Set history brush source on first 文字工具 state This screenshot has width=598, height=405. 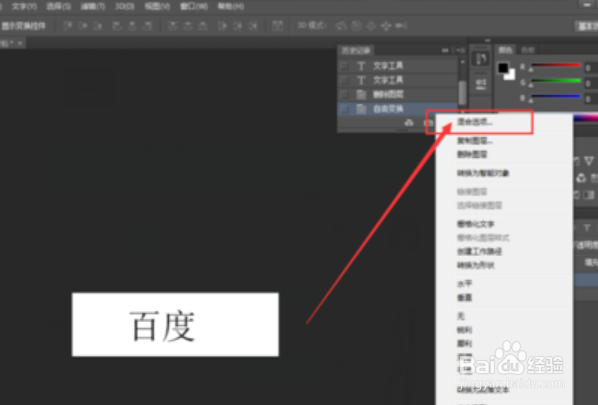344,66
